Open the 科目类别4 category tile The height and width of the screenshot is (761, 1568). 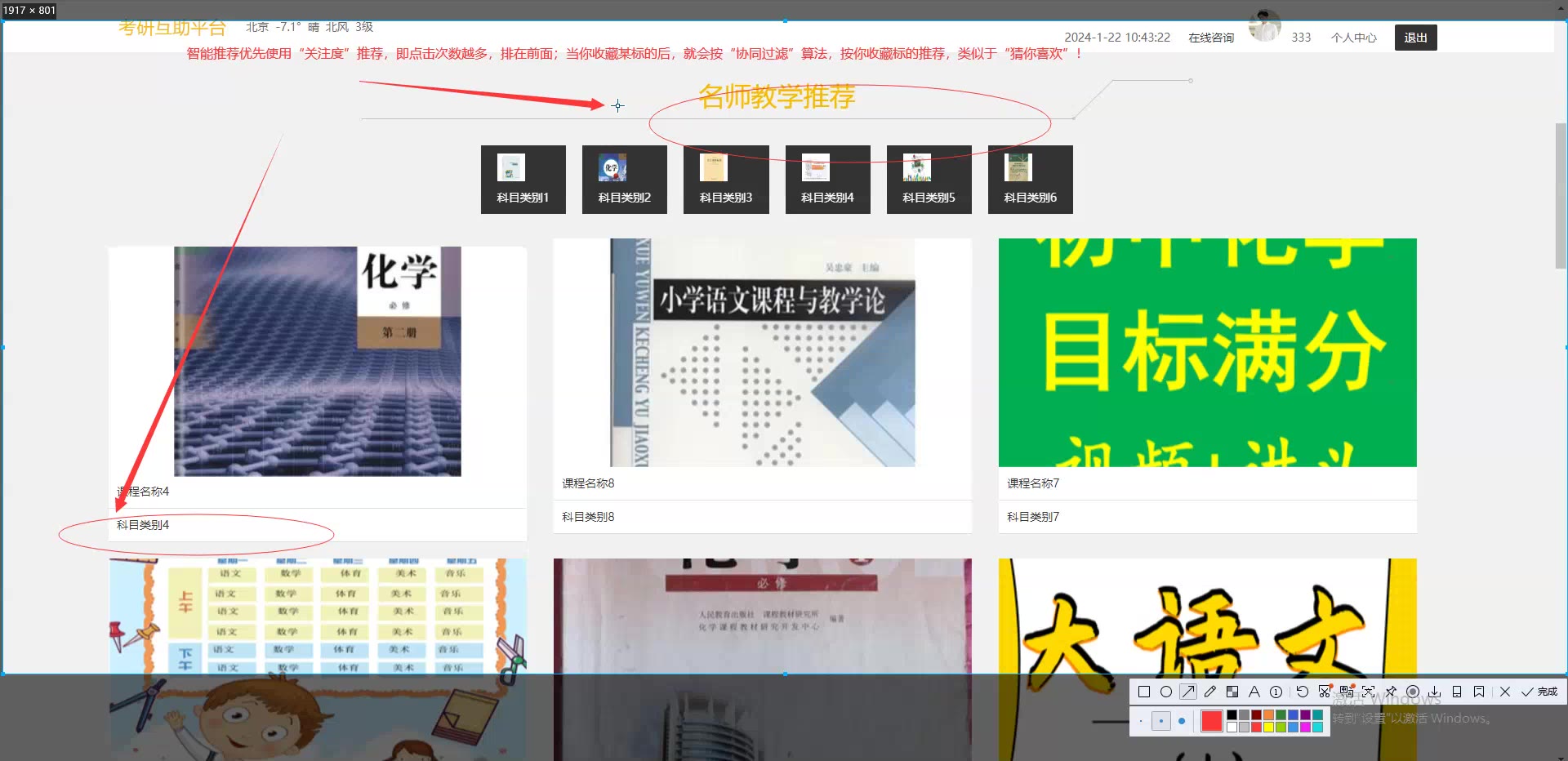827,180
